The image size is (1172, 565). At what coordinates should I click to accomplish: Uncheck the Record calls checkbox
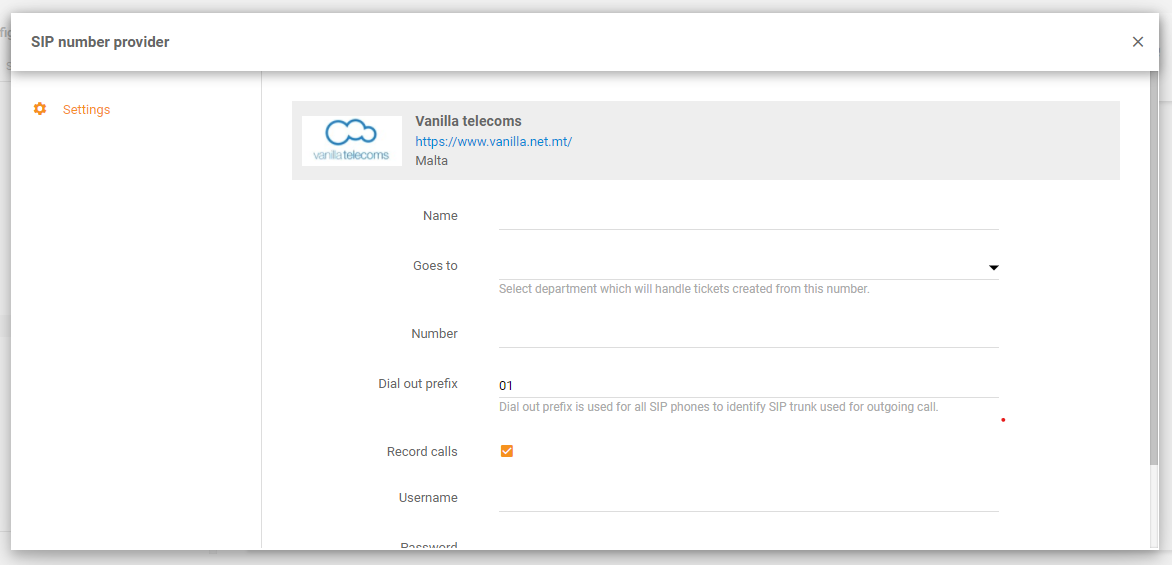pos(507,452)
